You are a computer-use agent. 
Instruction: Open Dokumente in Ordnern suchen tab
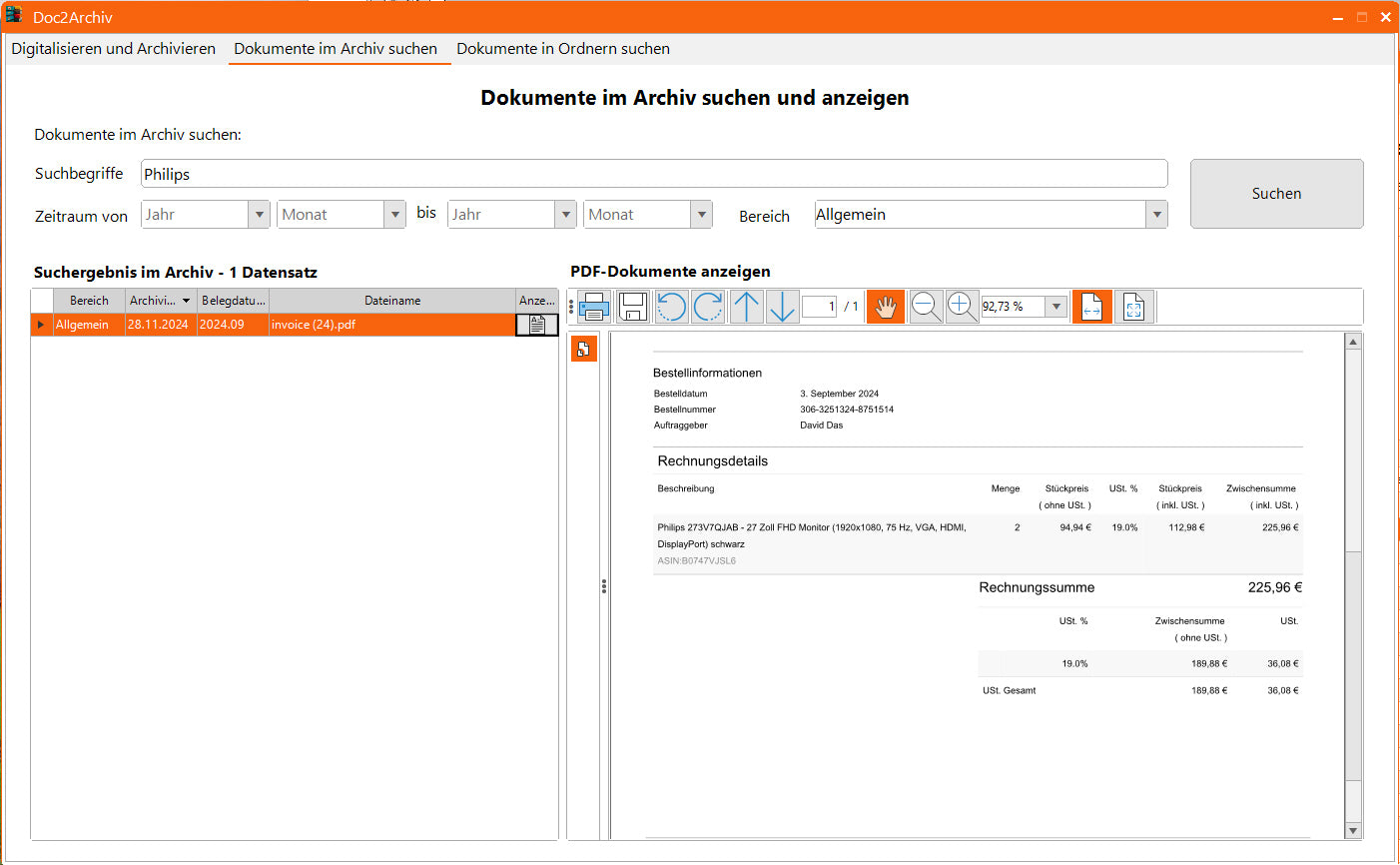[563, 49]
